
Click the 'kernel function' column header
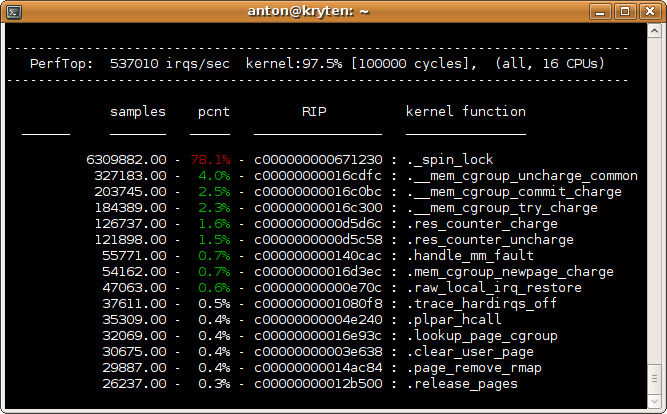pyautogui.click(x=465, y=112)
